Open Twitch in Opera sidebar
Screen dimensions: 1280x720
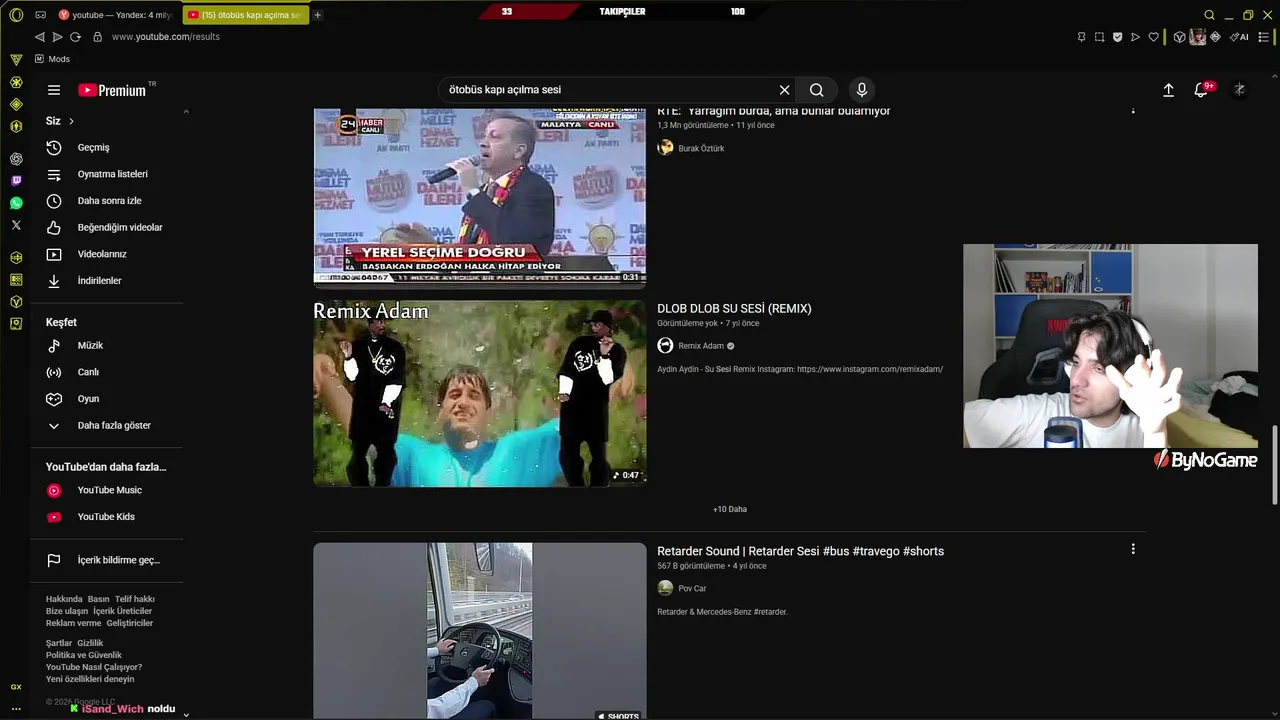click(x=16, y=181)
